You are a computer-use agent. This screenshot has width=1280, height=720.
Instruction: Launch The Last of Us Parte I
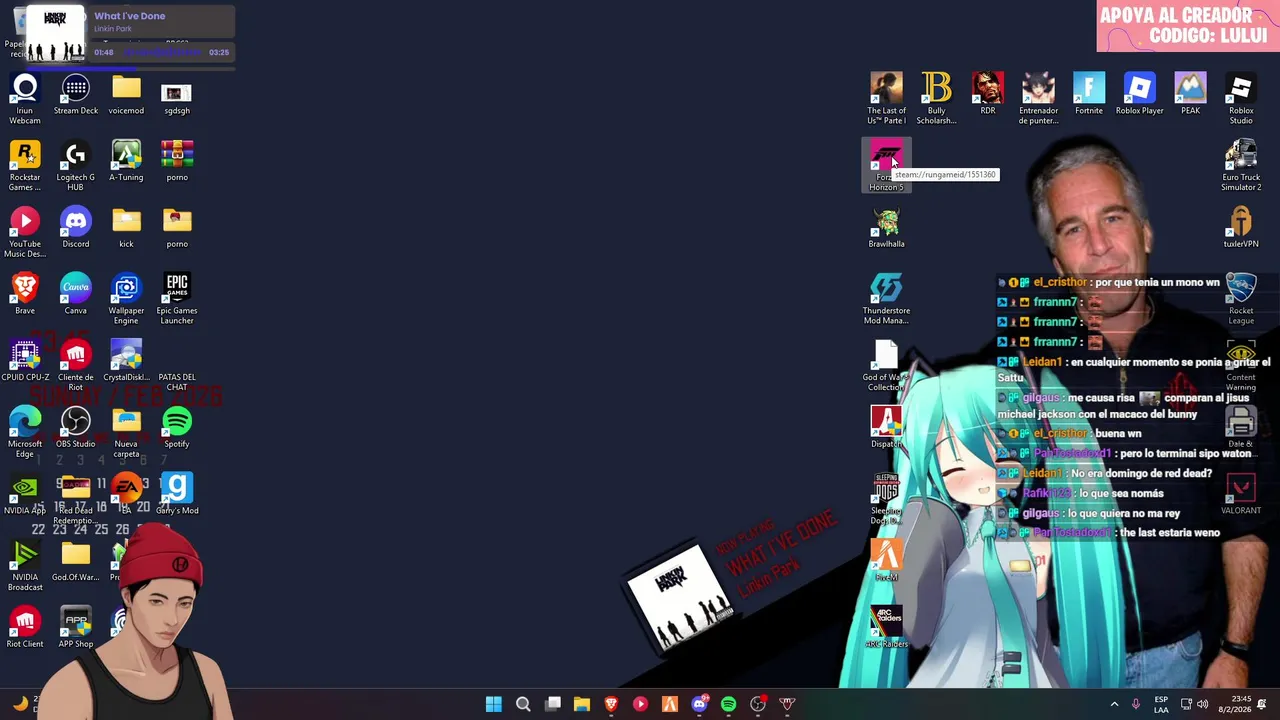click(887, 98)
